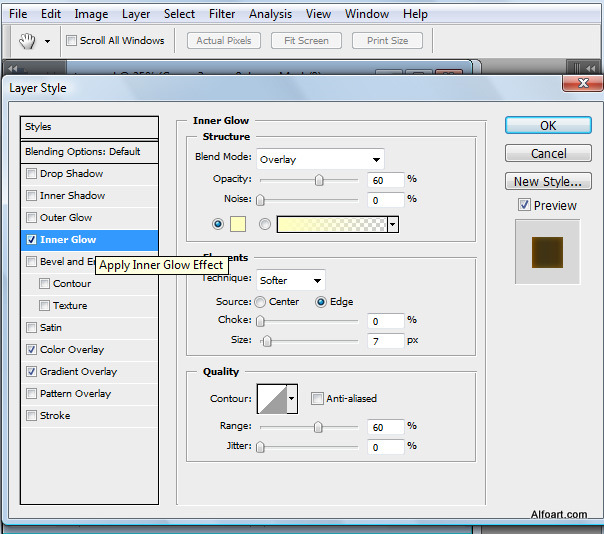Enable the Drop Shadow checkbox
604x534 pixels.
(32, 174)
